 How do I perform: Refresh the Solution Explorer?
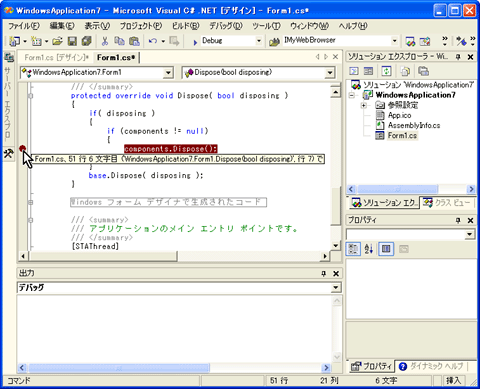click(x=386, y=71)
